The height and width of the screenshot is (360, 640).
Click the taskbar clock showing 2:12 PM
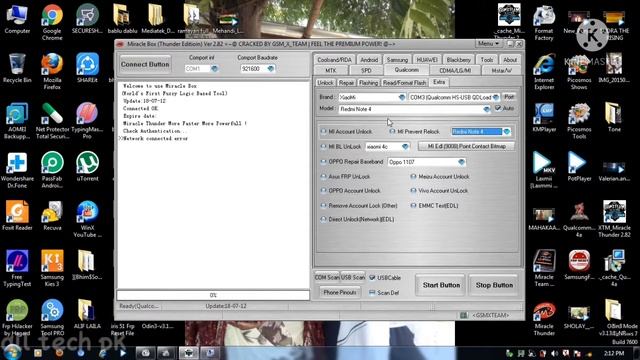pos(614,353)
